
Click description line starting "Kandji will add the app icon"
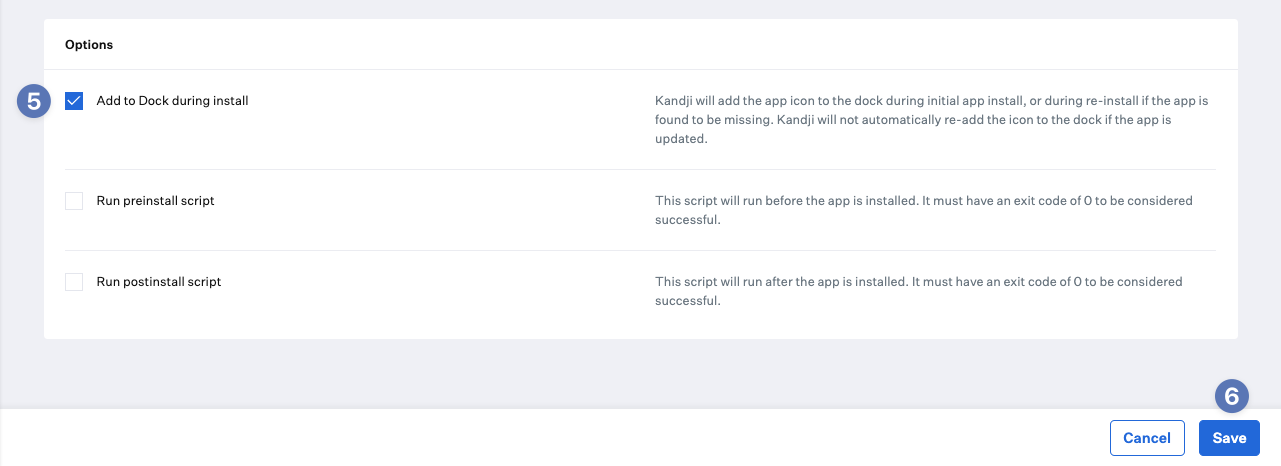[932, 101]
